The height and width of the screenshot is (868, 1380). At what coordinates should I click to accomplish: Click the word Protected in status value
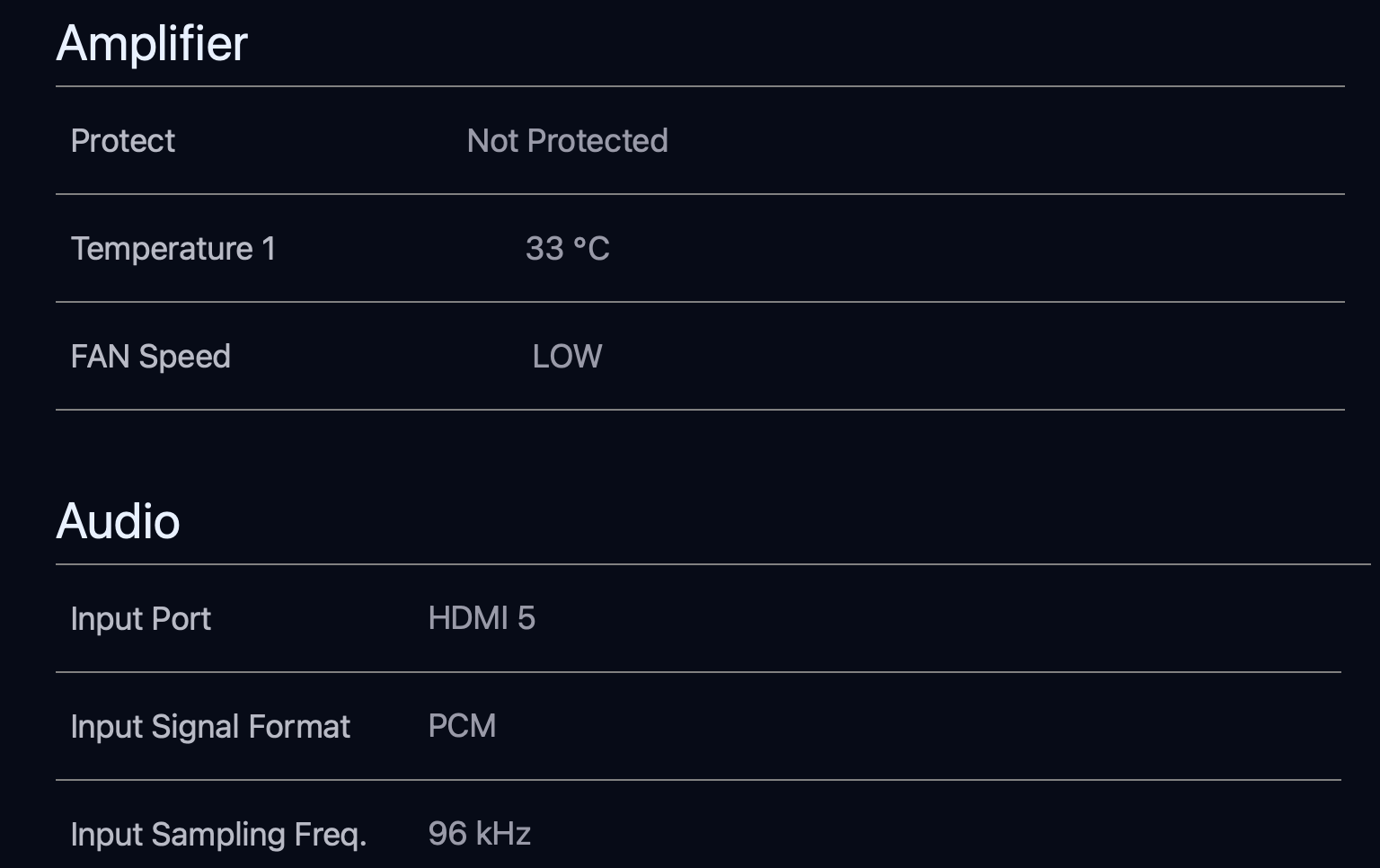pyautogui.click(x=597, y=141)
